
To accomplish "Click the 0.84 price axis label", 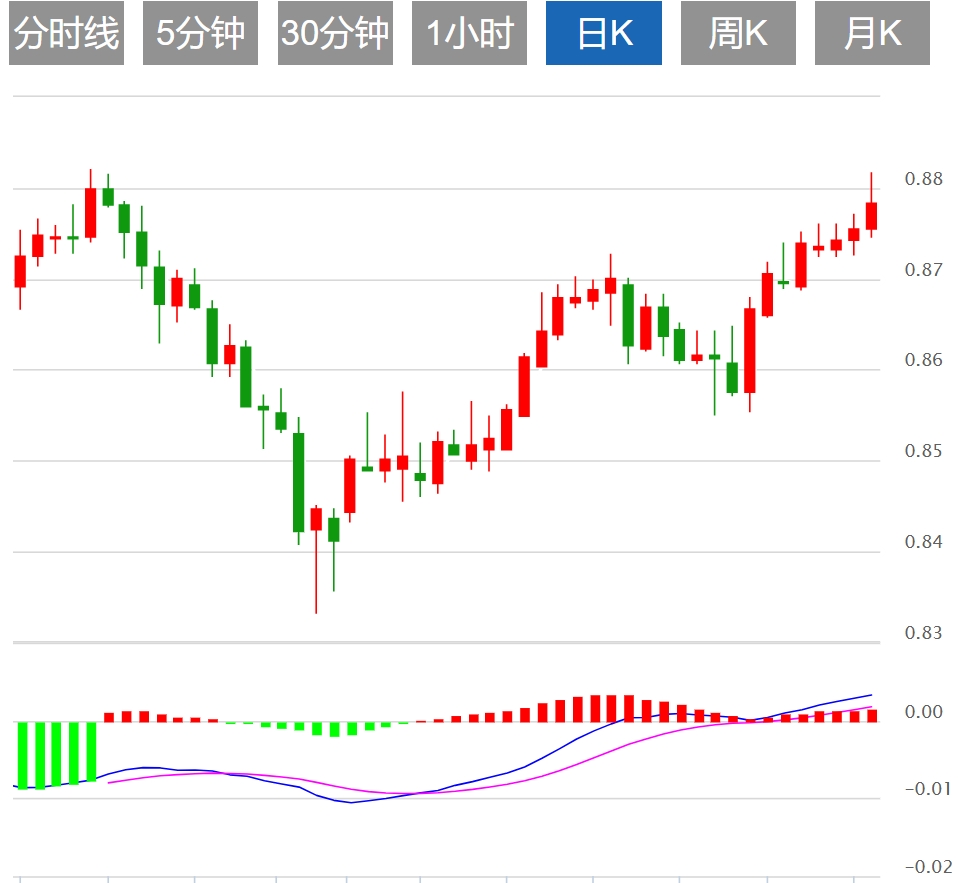I will [925, 542].
